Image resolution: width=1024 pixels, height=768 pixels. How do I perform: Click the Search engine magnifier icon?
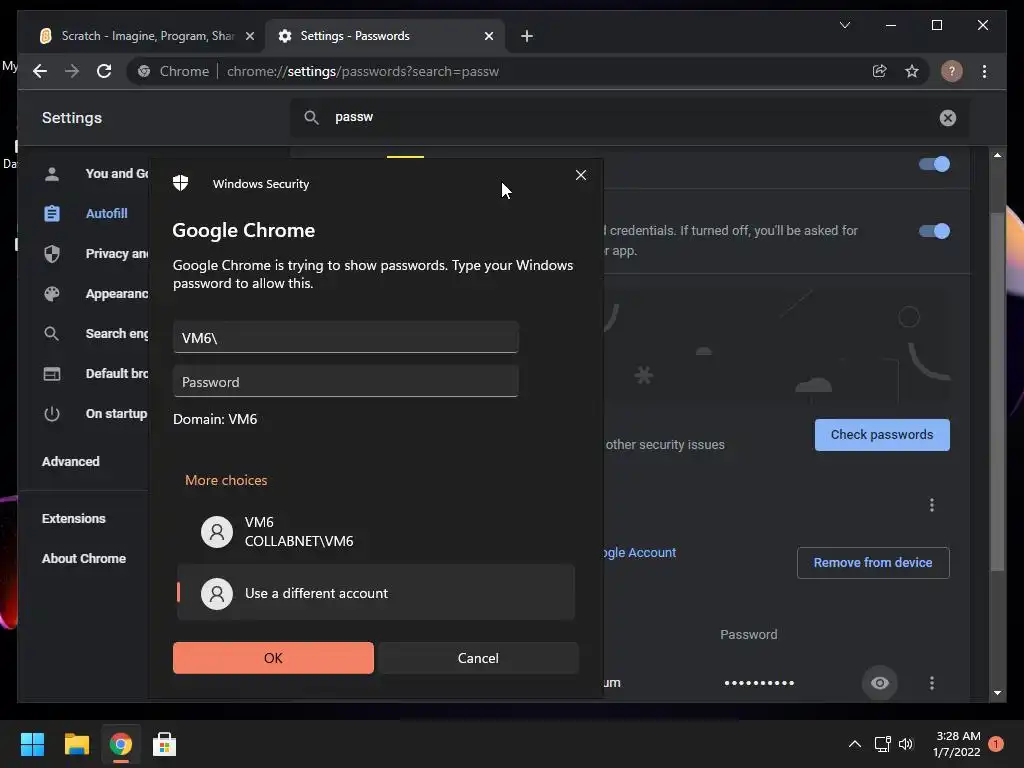click(x=52, y=334)
